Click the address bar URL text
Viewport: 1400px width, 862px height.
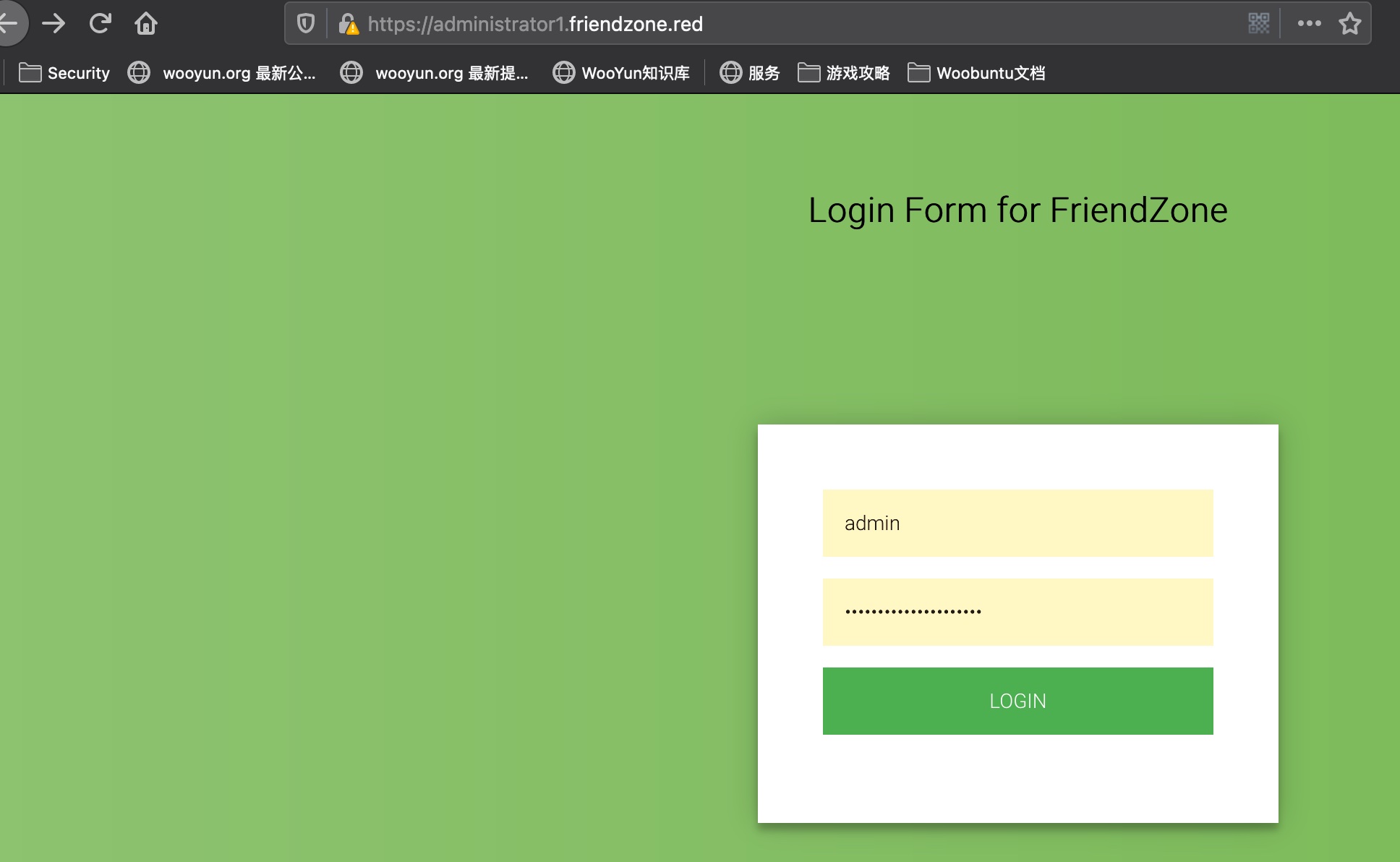point(535,24)
